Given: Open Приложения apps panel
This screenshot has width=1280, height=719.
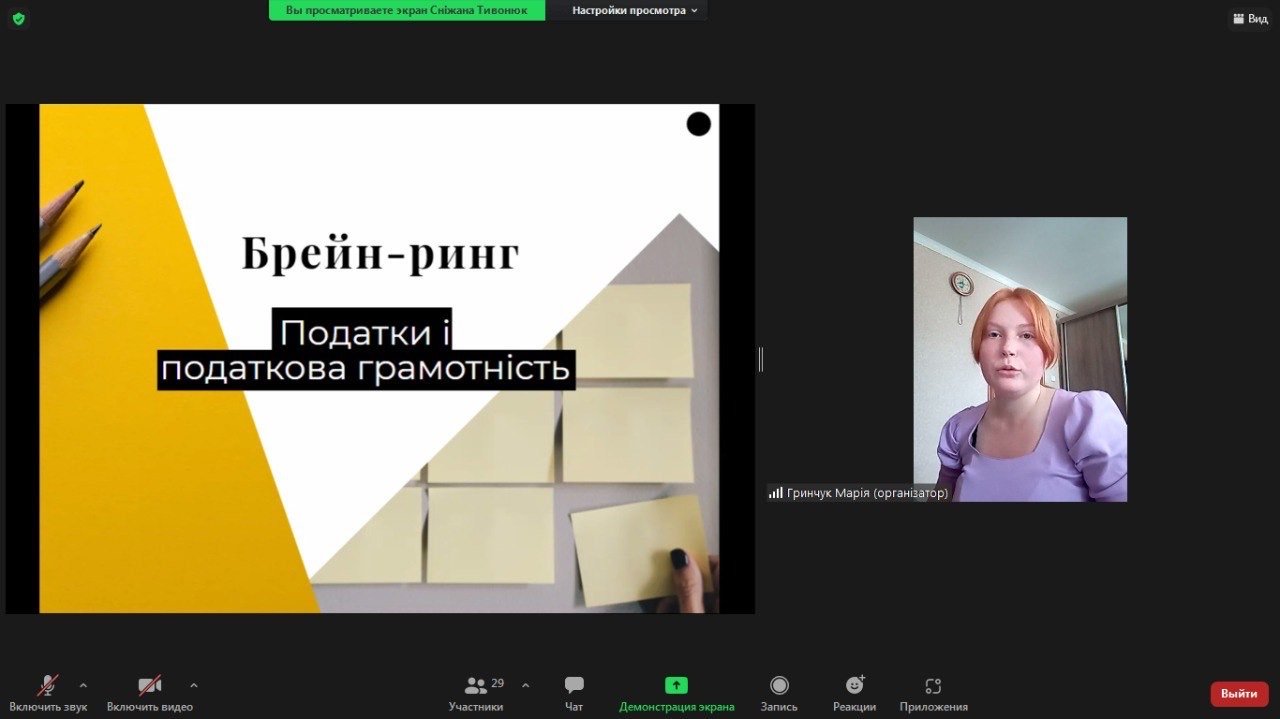Looking at the screenshot, I should pyautogui.click(x=933, y=692).
